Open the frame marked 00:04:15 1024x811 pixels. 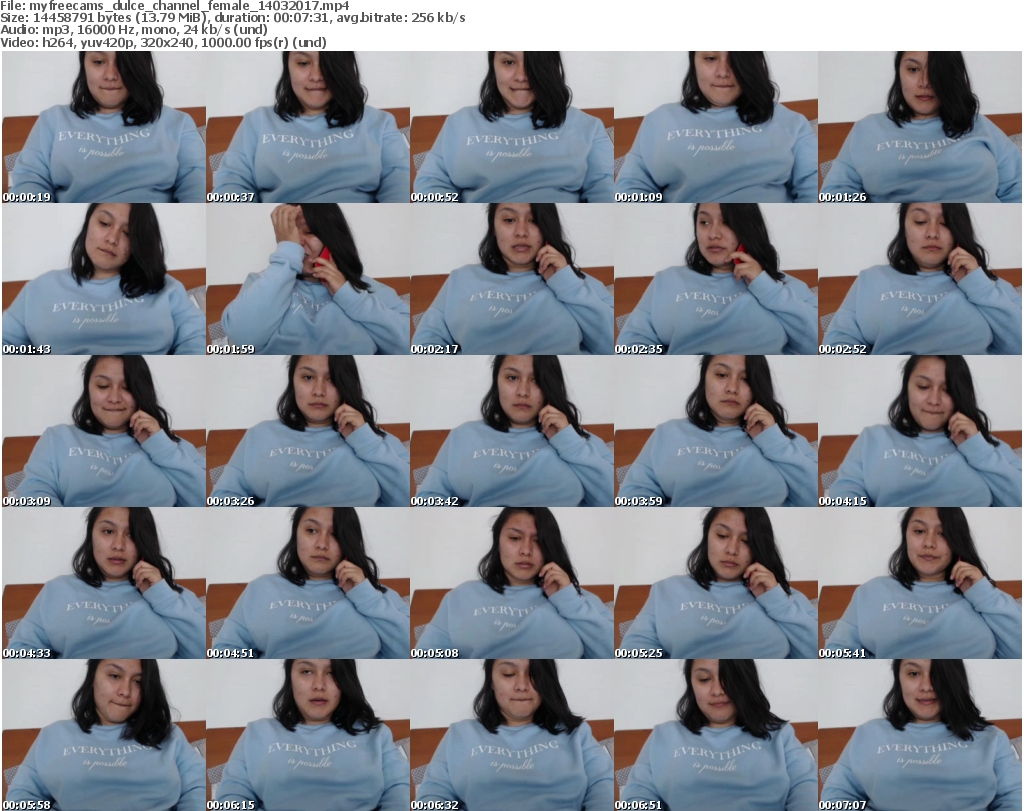click(919, 431)
